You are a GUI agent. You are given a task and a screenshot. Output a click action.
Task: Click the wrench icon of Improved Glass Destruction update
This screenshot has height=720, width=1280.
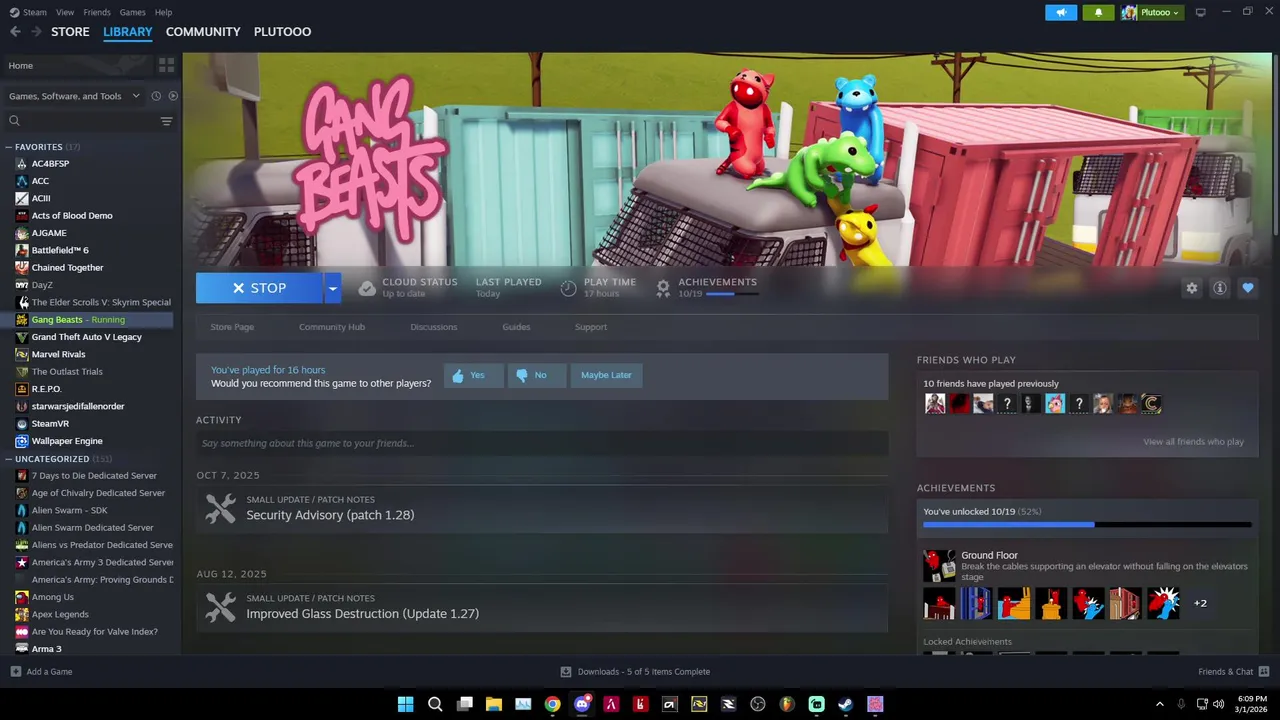tap(220, 606)
